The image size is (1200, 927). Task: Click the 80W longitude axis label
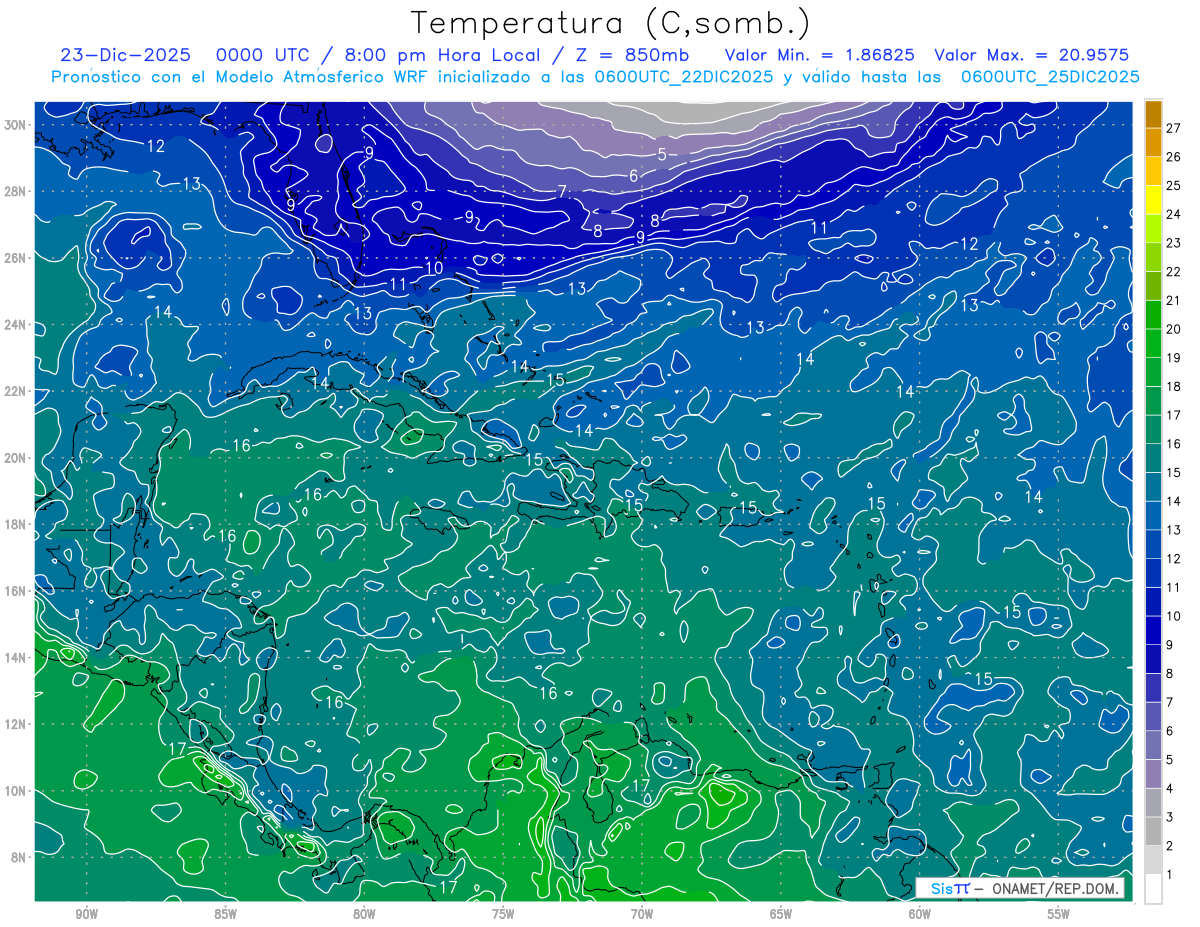click(x=364, y=914)
